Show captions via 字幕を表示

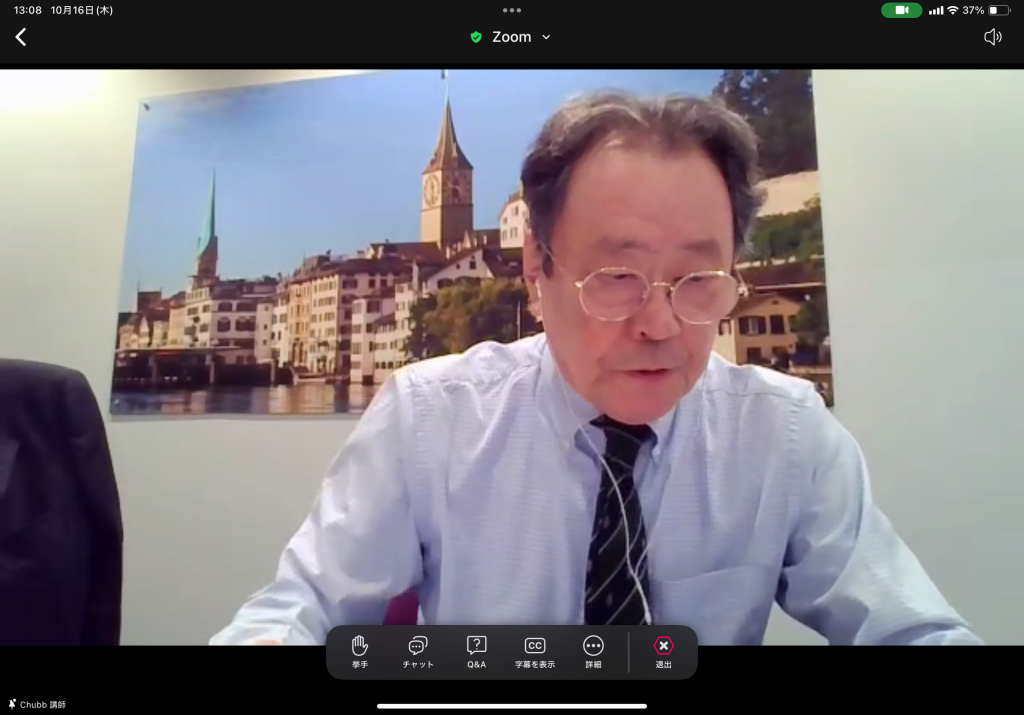535,651
